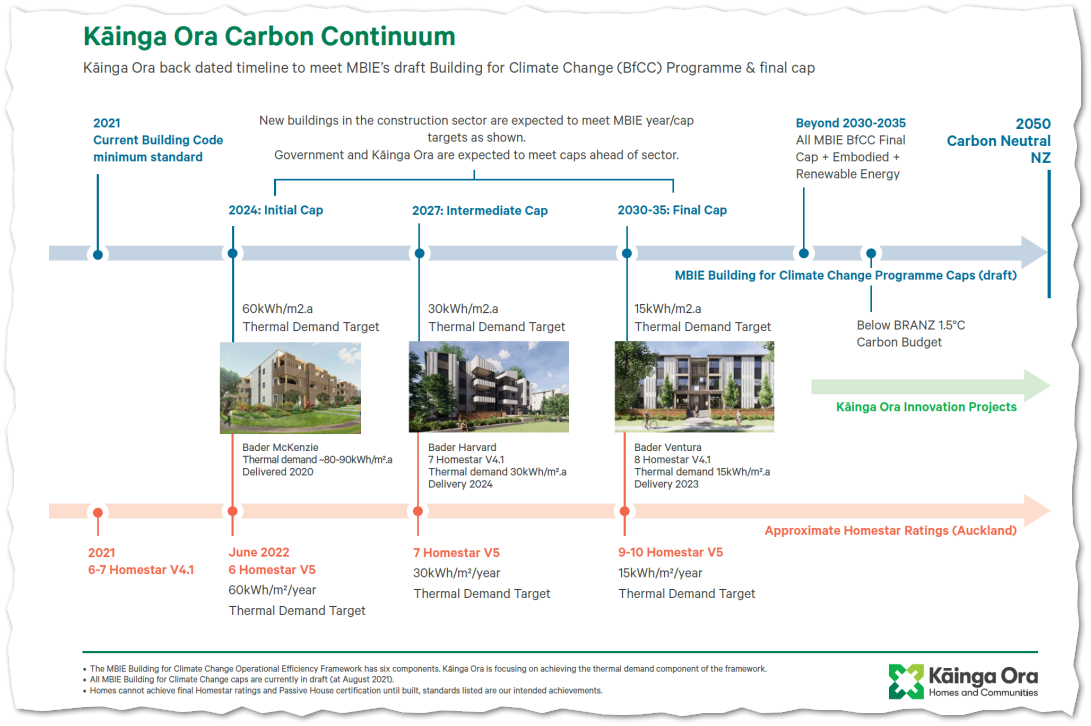Click 'New buildings in the construction sector' sentence
The height and width of the screenshot is (726, 1091).
[x=477, y=129]
